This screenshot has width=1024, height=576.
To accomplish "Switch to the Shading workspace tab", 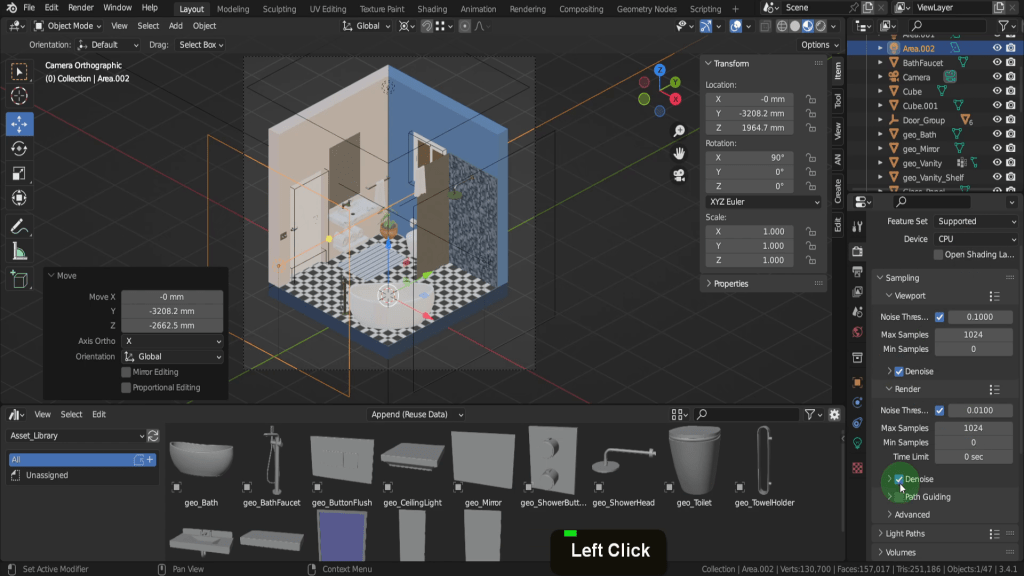I will point(432,9).
